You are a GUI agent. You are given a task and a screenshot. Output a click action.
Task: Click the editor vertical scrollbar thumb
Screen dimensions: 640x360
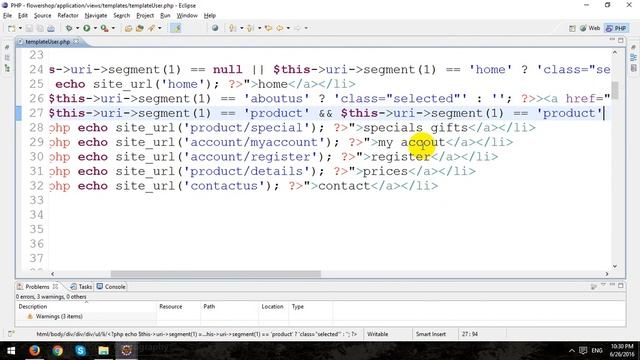(x=615, y=90)
